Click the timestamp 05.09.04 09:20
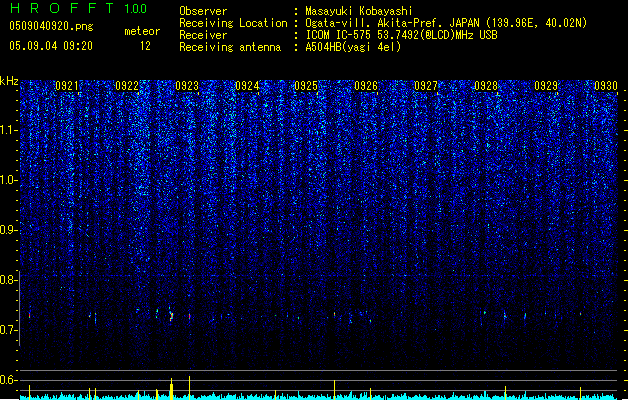629x400 pixels. pyautogui.click(x=51, y=46)
